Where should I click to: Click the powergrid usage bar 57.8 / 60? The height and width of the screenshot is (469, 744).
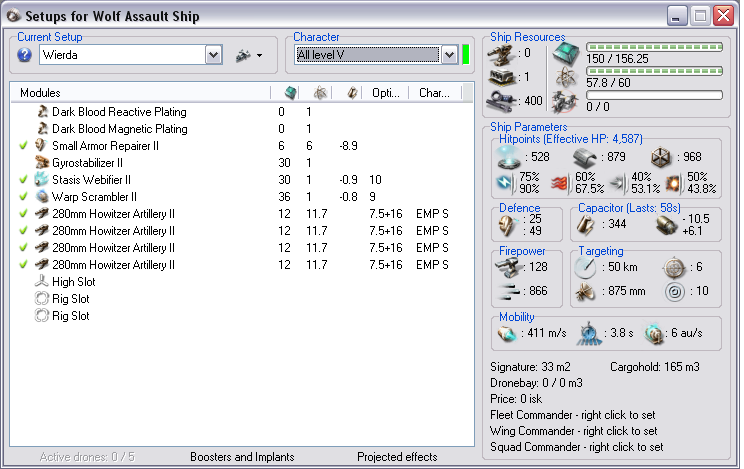654,71
